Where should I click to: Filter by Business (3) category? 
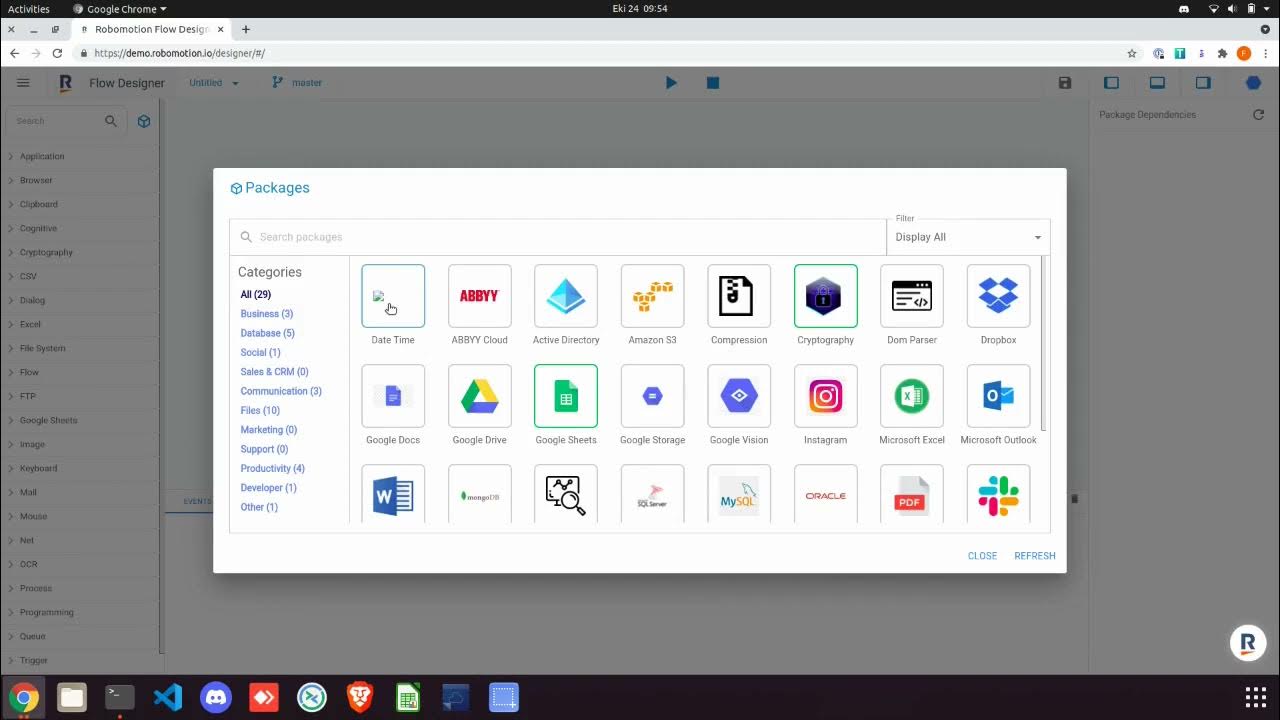[x=266, y=314]
